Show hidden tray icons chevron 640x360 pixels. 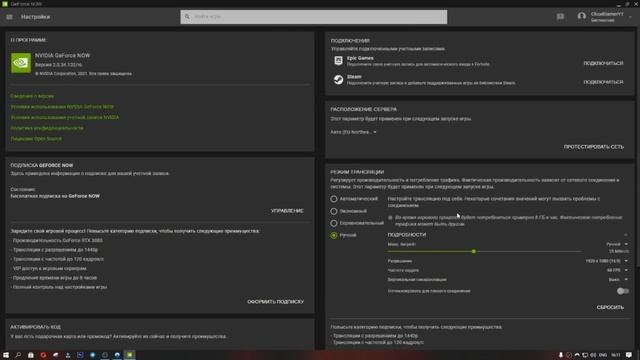point(577,355)
